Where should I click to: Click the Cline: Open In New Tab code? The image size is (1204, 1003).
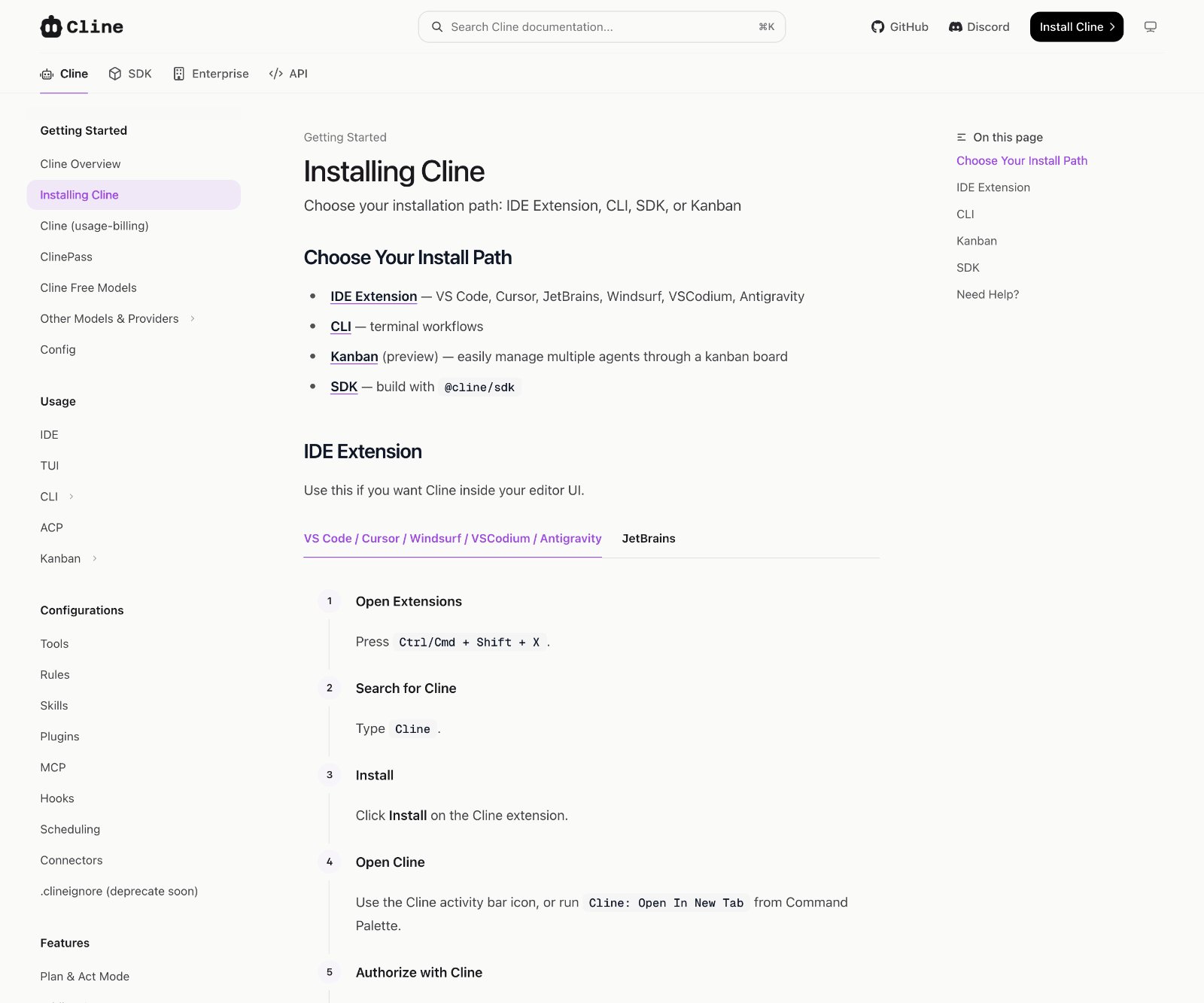[666, 903]
